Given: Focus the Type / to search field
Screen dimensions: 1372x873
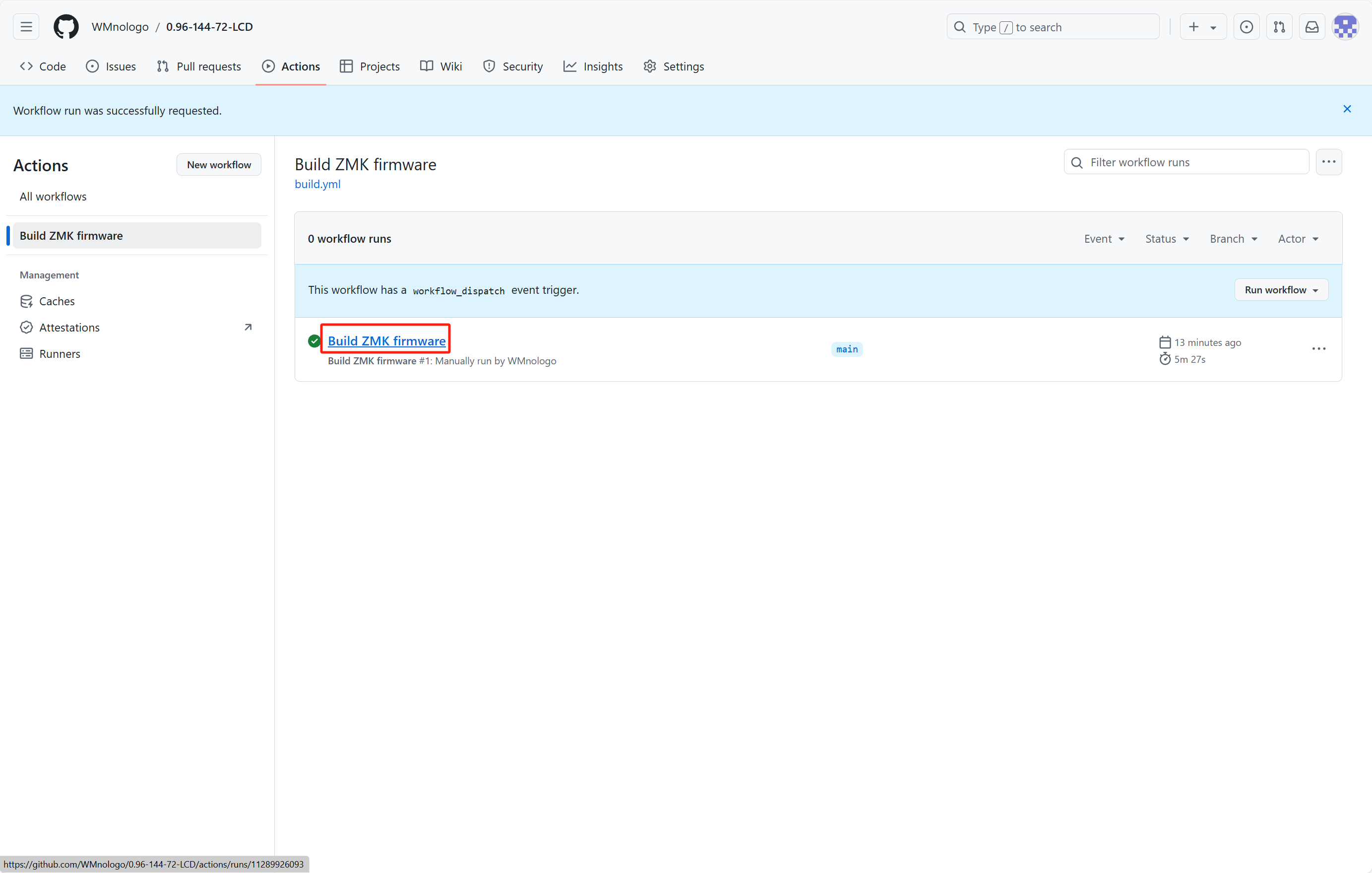Looking at the screenshot, I should click(1053, 27).
